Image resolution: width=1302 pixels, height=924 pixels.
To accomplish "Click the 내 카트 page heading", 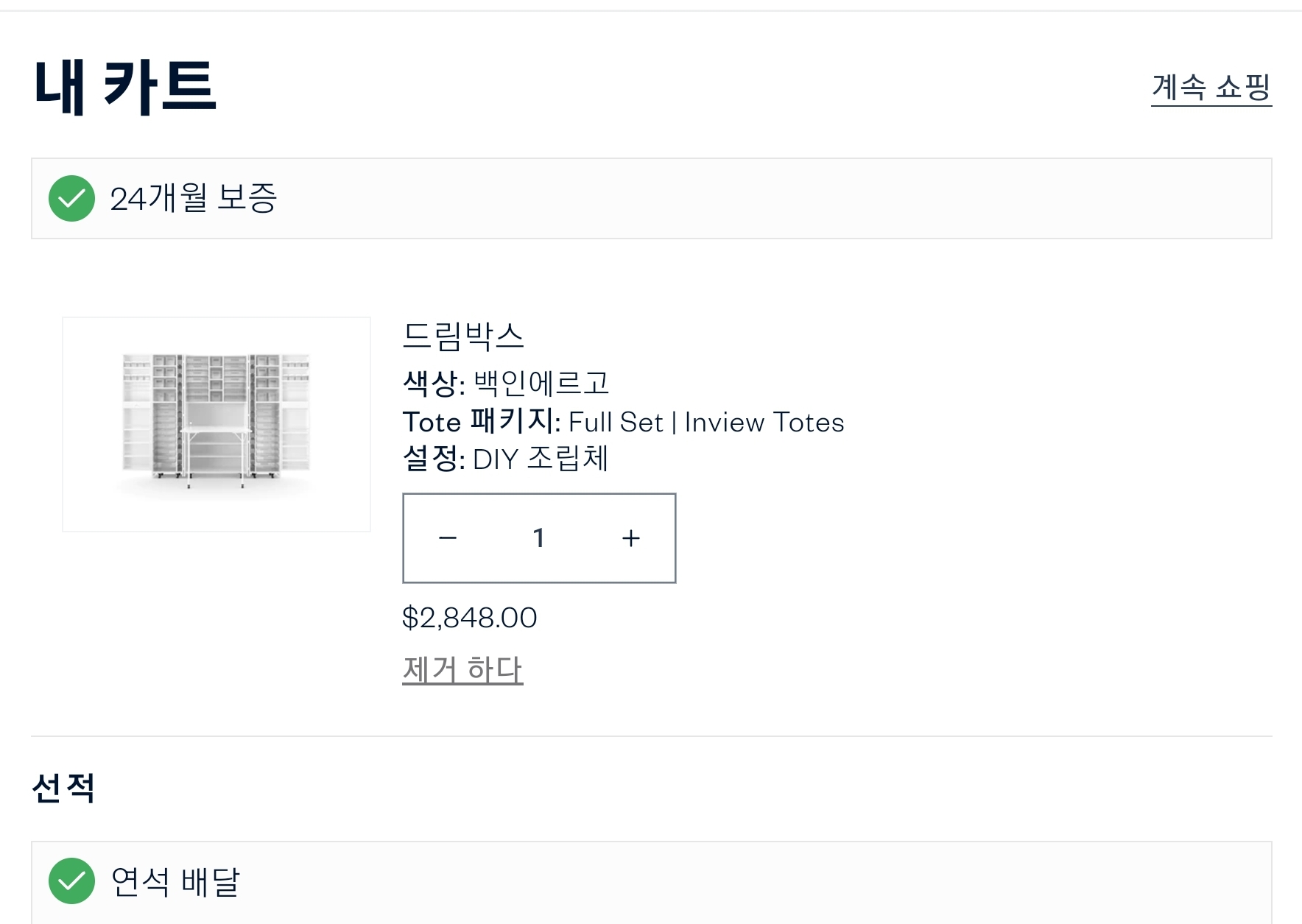I will (125, 87).
